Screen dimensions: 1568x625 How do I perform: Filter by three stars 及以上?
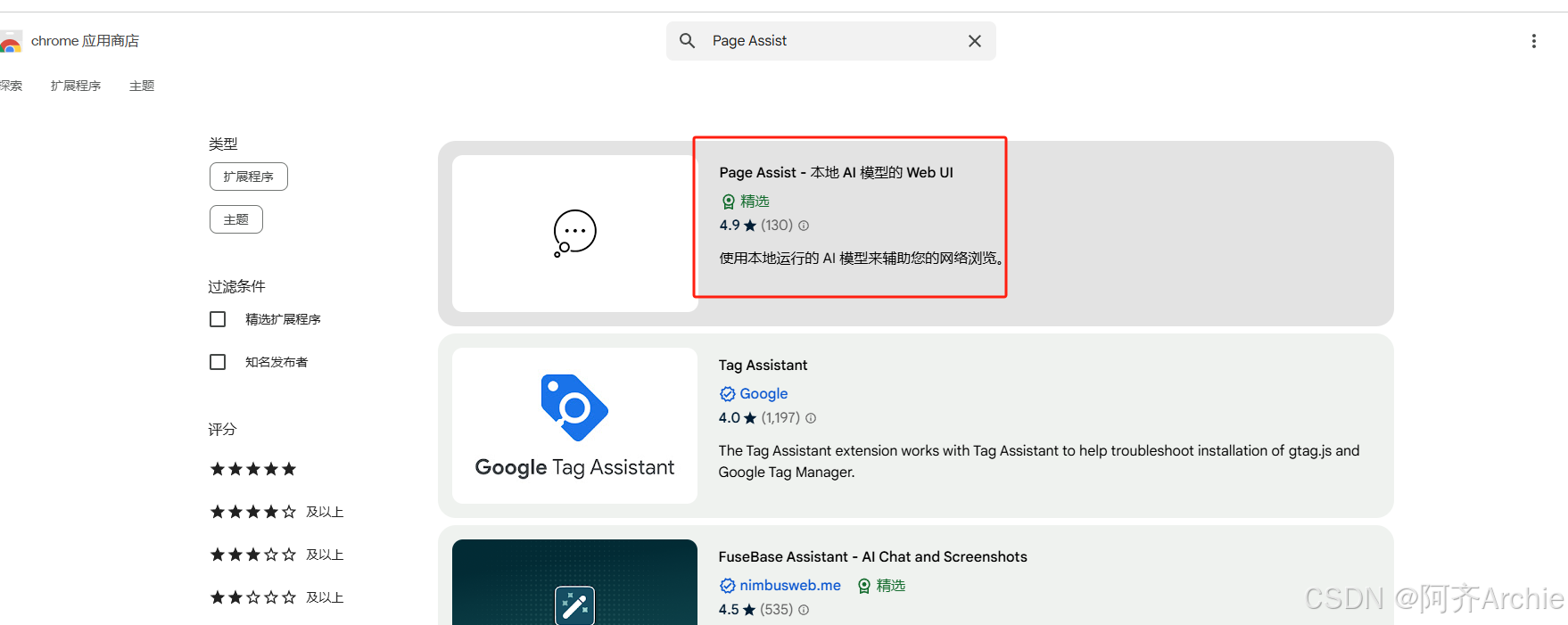pyautogui.click(x=276, y=555)
